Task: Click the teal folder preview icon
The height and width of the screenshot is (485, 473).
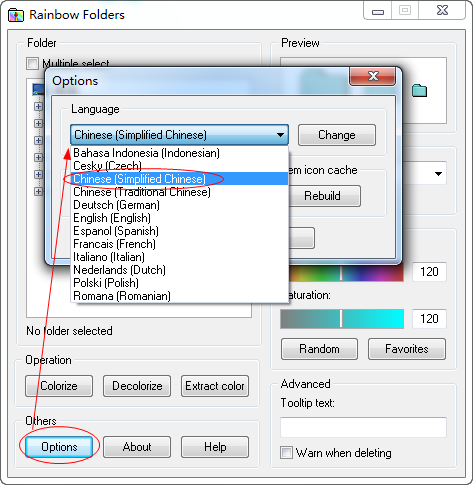Action: pos(419,90)
